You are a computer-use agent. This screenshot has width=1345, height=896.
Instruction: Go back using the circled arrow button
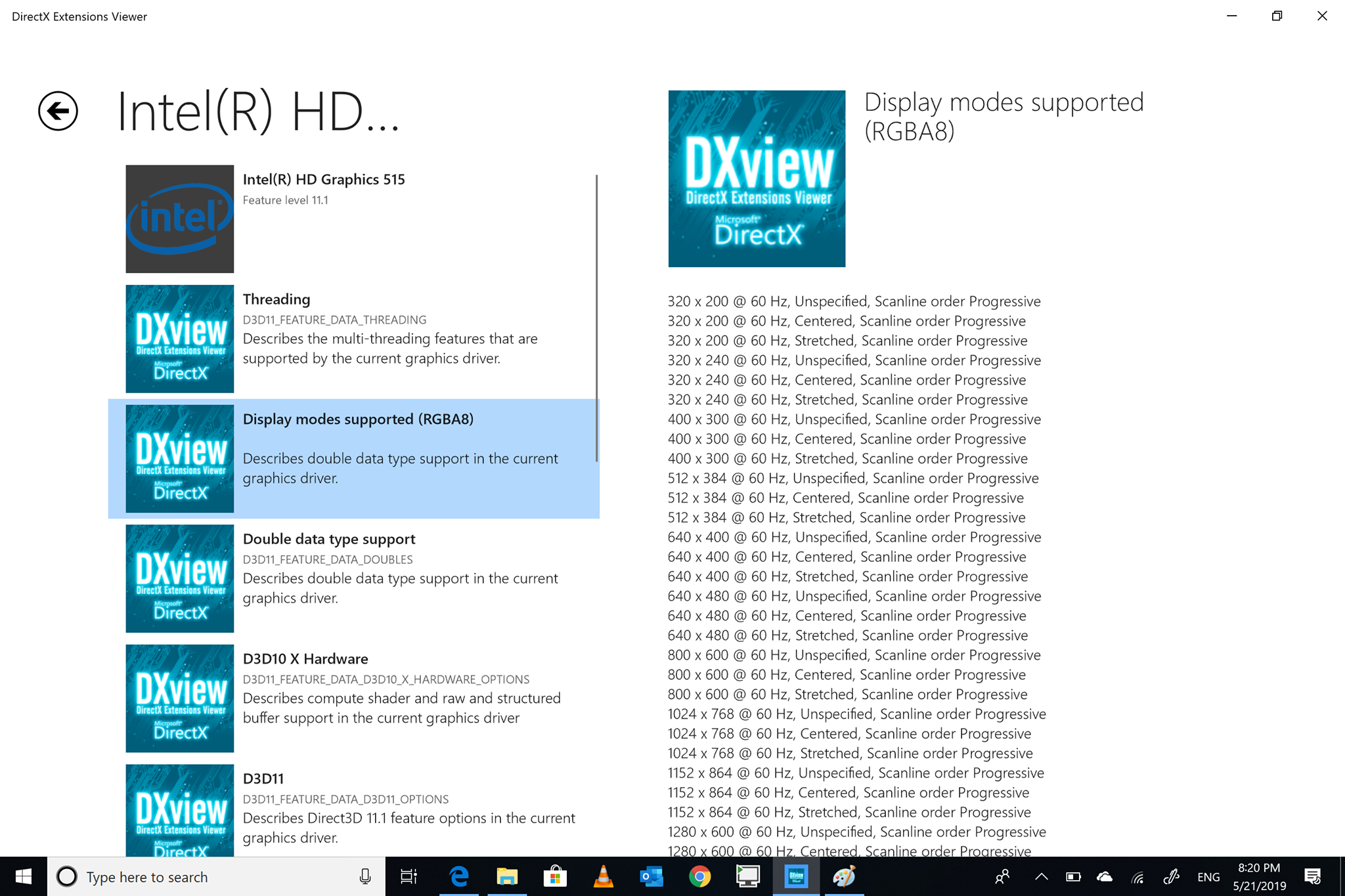pyautogui.click(x=58, y=111)
